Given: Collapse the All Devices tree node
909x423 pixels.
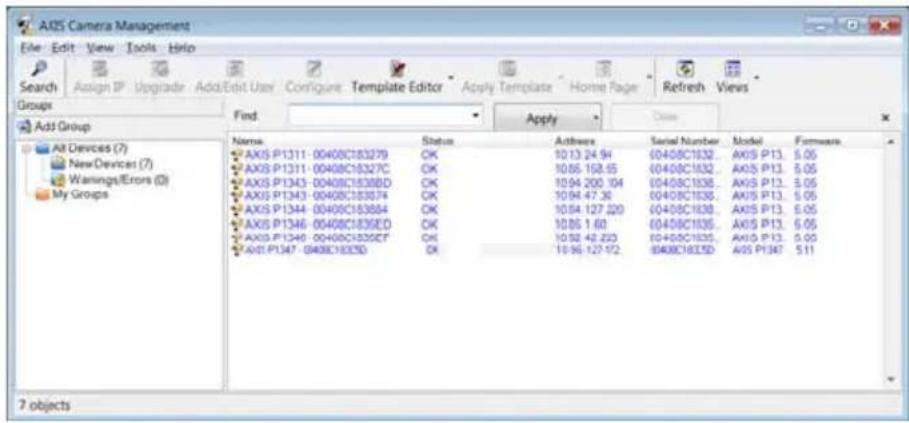Looking at the screenshot, I should click(27, 148).
